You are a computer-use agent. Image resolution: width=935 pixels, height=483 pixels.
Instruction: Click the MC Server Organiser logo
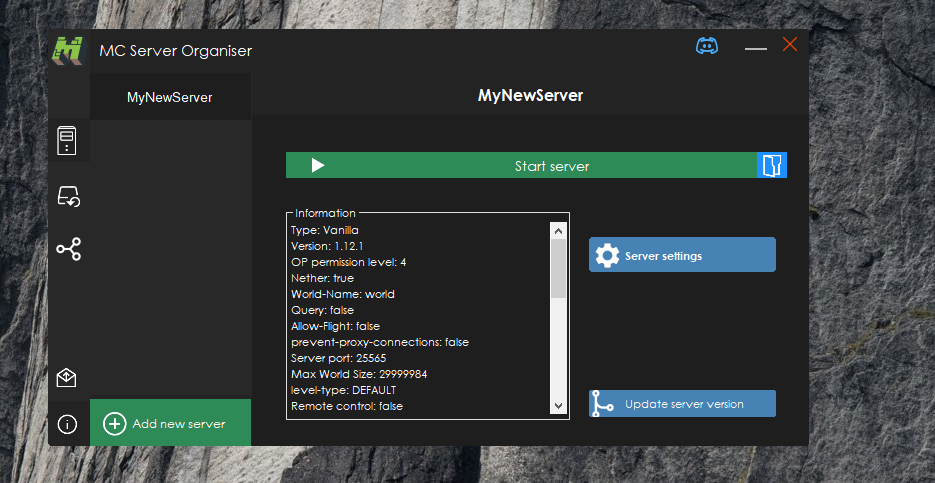click(68, 49)
